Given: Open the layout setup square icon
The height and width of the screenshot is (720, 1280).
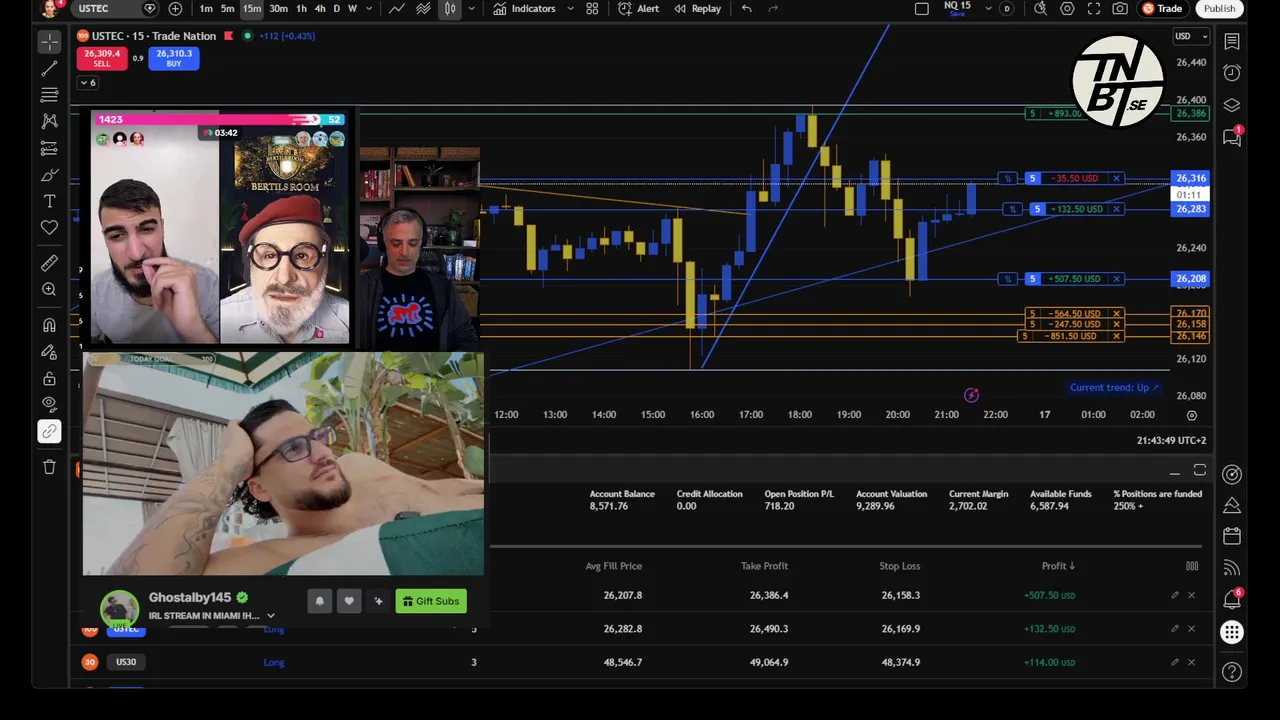Looking at the screenshot, I should [x=922, y=9].
